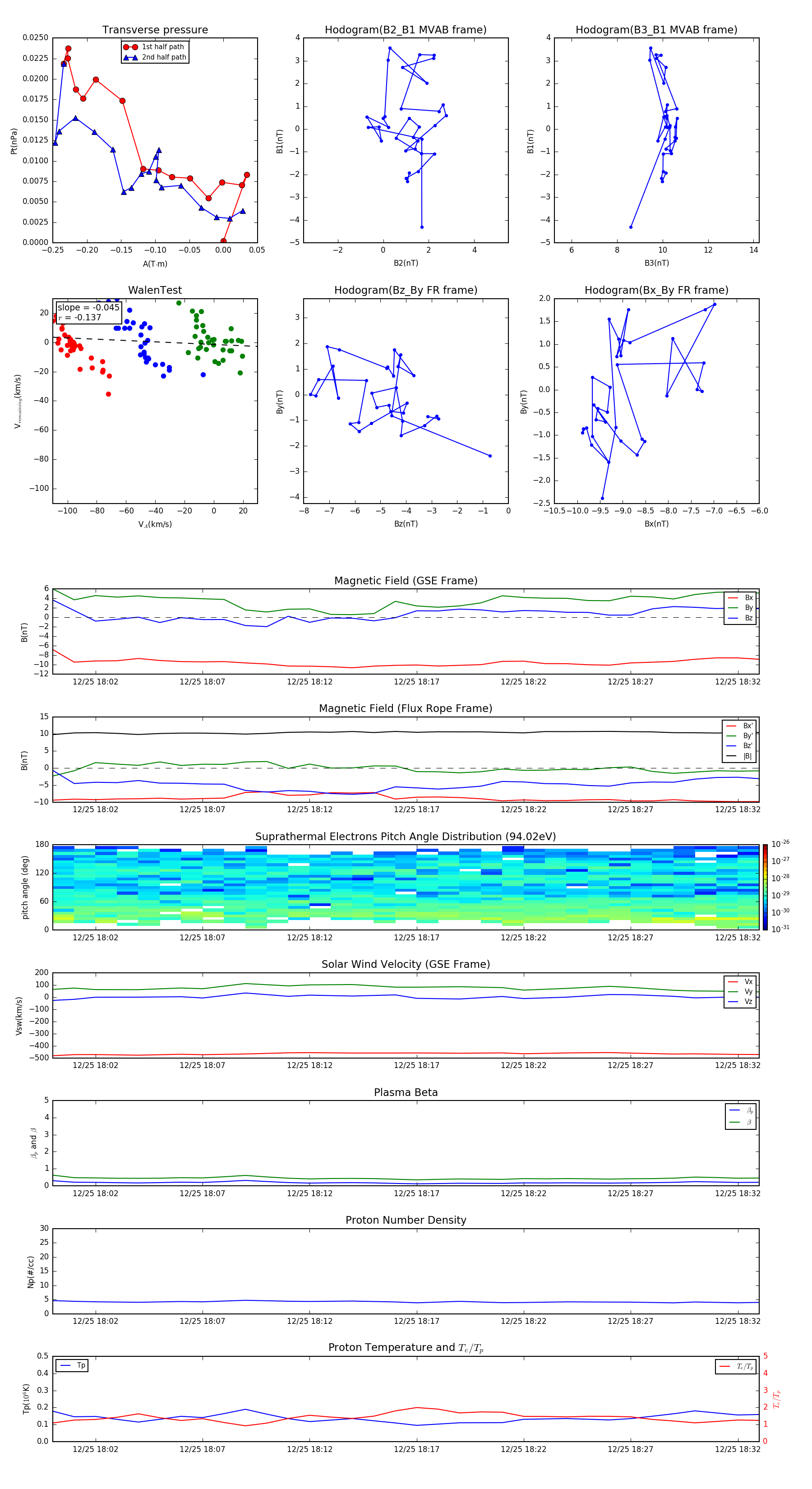Click the 'Transverse pressure' plot title
This screenshot has width=812, height=1489.
click(155, 30)
